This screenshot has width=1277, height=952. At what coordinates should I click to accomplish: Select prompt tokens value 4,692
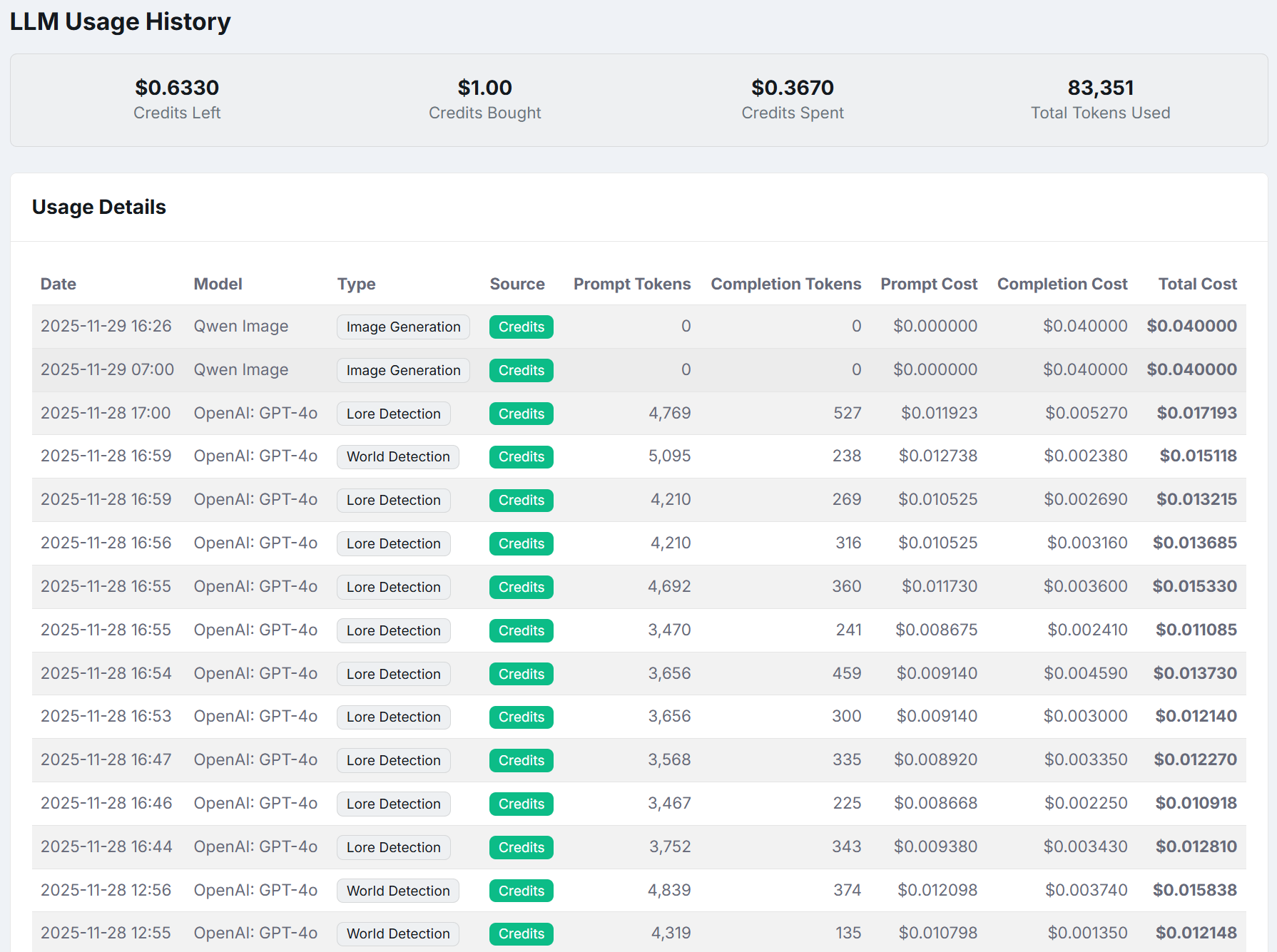pyautogui.click(x=669, y=586)
